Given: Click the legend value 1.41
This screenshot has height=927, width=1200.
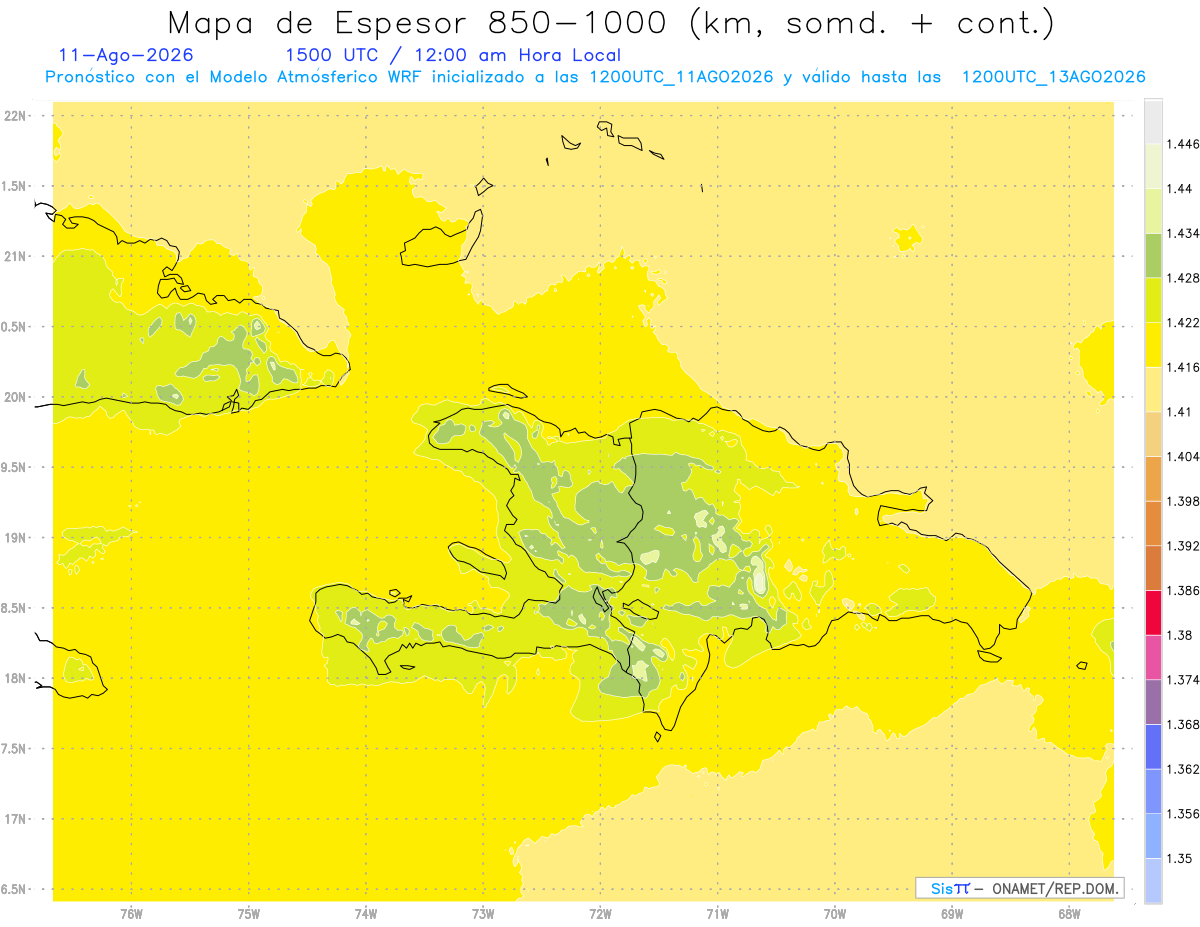Looking at the screenshot, I should click(x=1180, y=412).
